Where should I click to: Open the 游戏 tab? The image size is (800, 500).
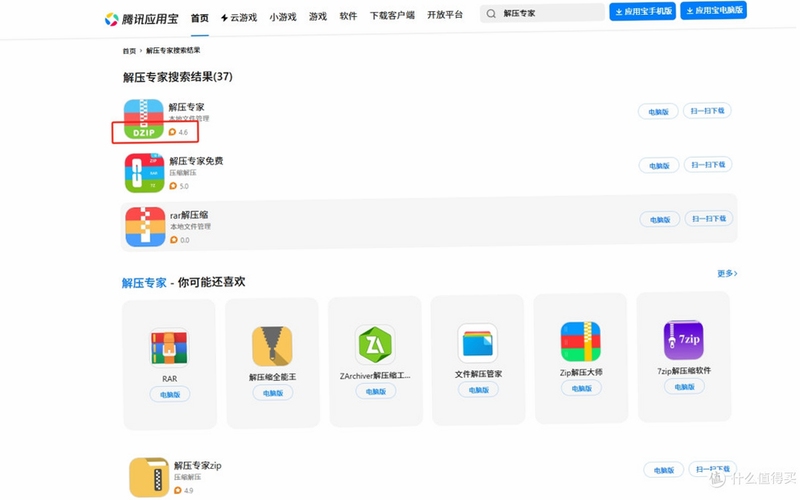coord(318,16)
